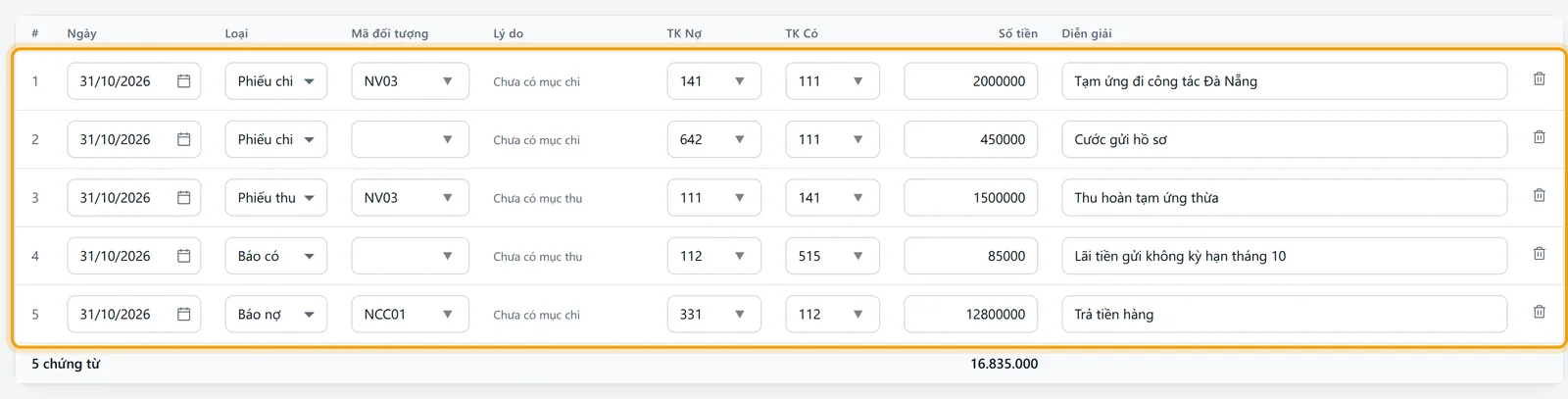Screen dimensions: 1568x399
Task: Click amount field with 12800000
Action: click(x=970, y=315)
